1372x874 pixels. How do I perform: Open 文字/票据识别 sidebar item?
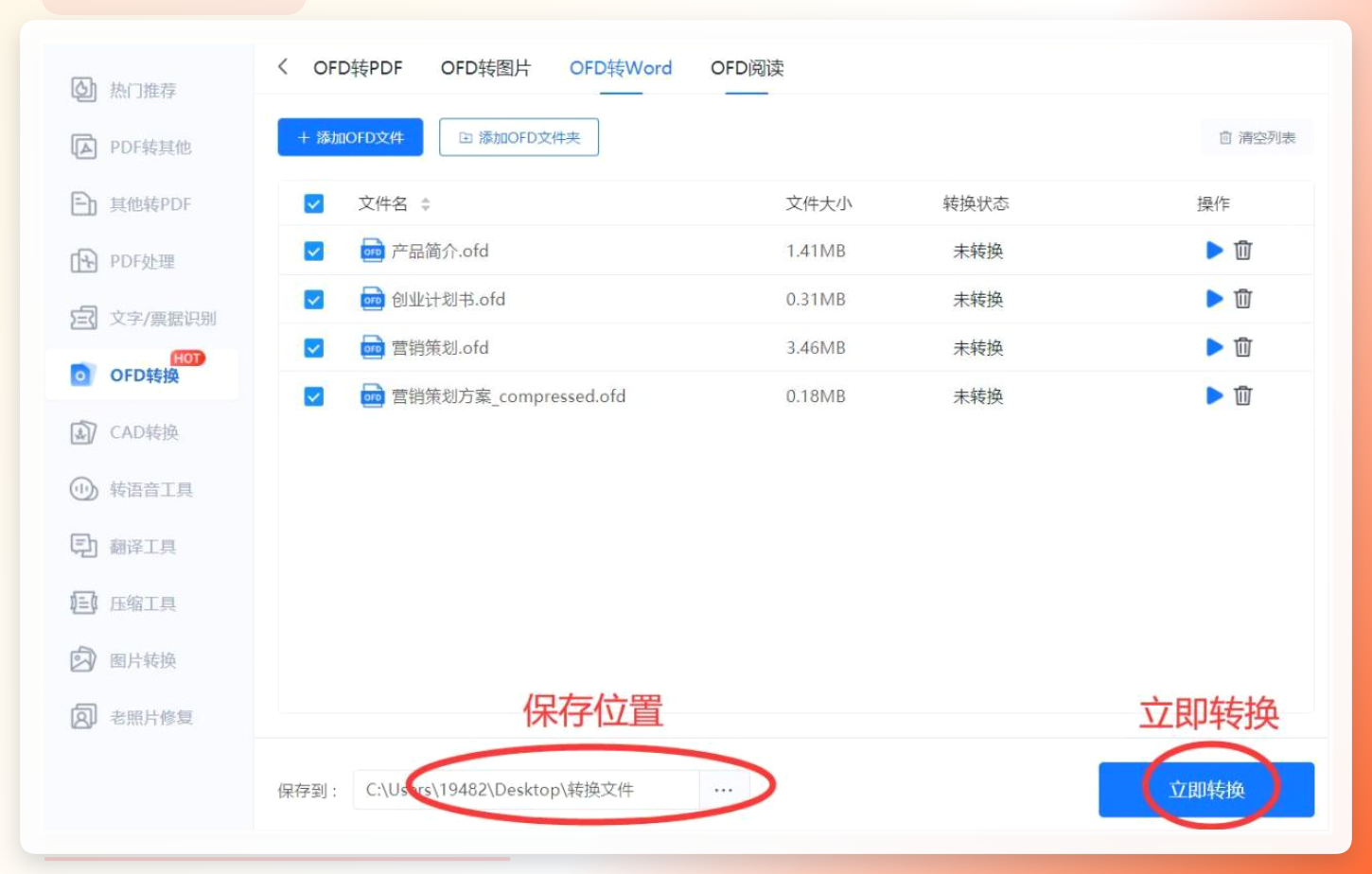pyautogui.click(x=144, y=318)
